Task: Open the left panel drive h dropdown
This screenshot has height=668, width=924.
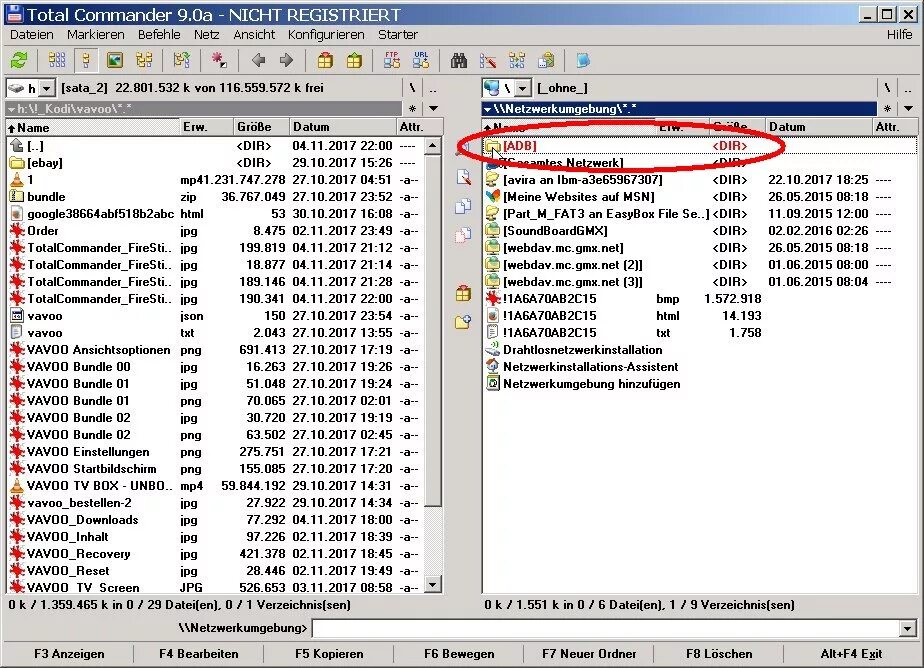Action: (47, 88)
